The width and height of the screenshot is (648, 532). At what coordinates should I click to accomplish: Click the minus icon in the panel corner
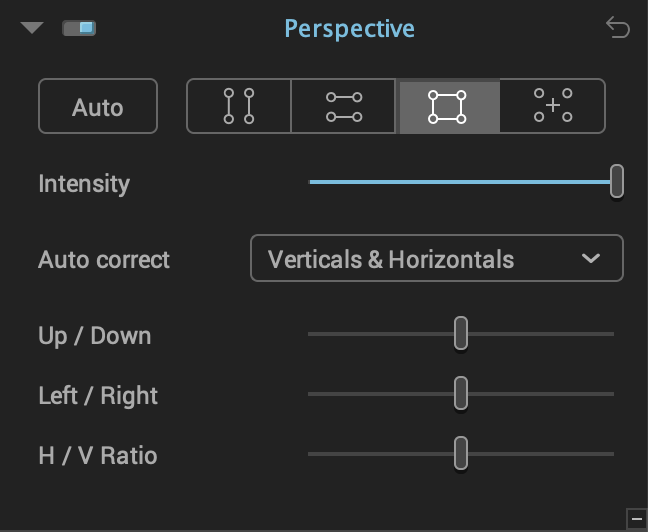637,519
